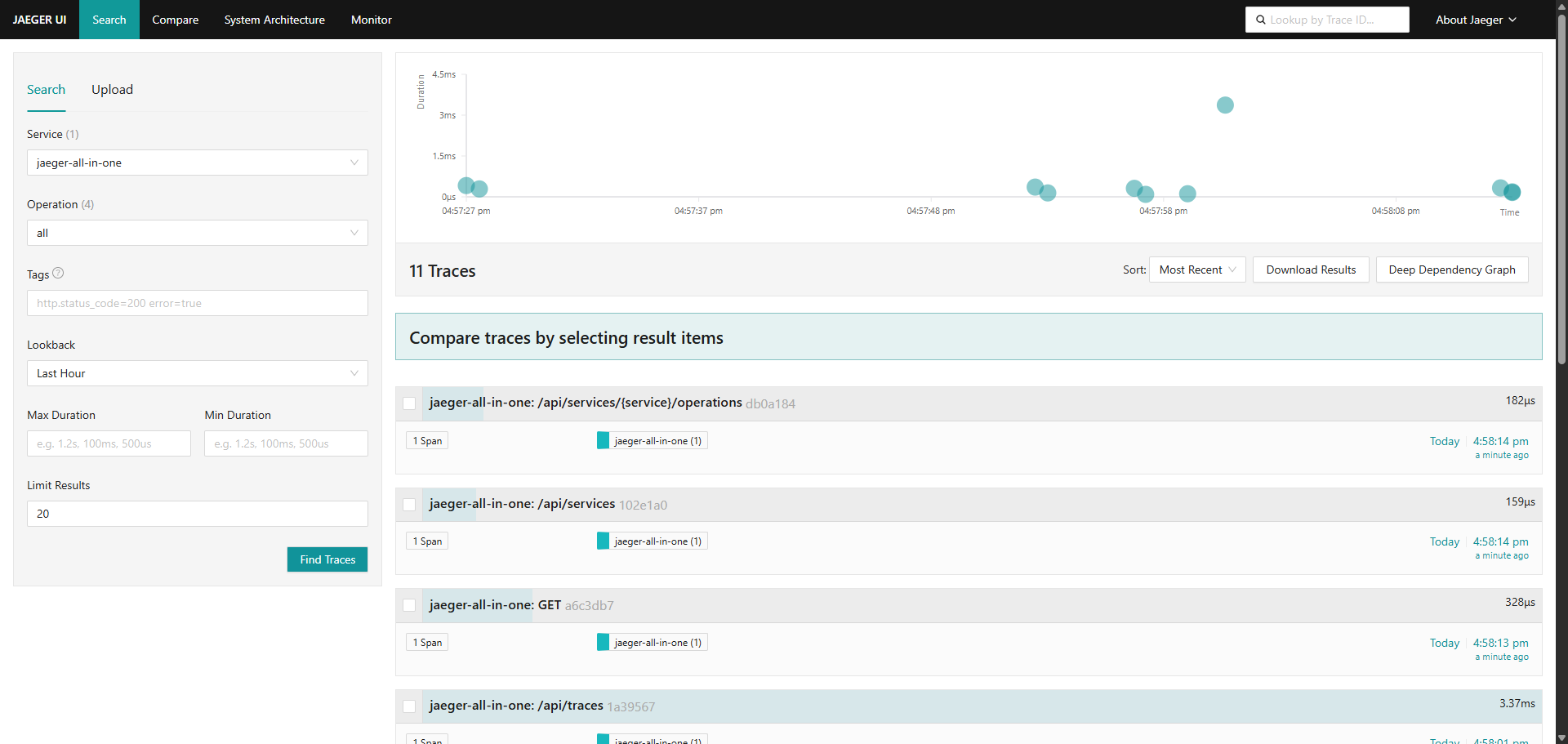
Task: Check the GET trace a6c3db7 checkbox
Action: tap(409, 605)
